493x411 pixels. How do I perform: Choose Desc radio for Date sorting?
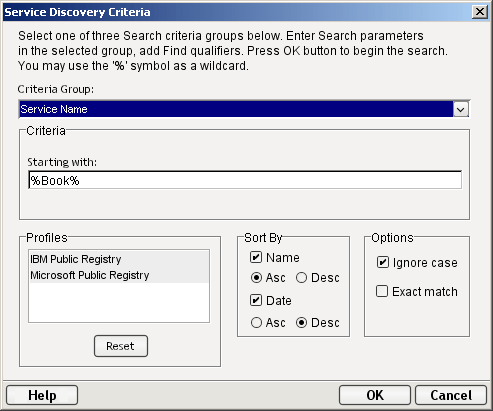[301, 323]
